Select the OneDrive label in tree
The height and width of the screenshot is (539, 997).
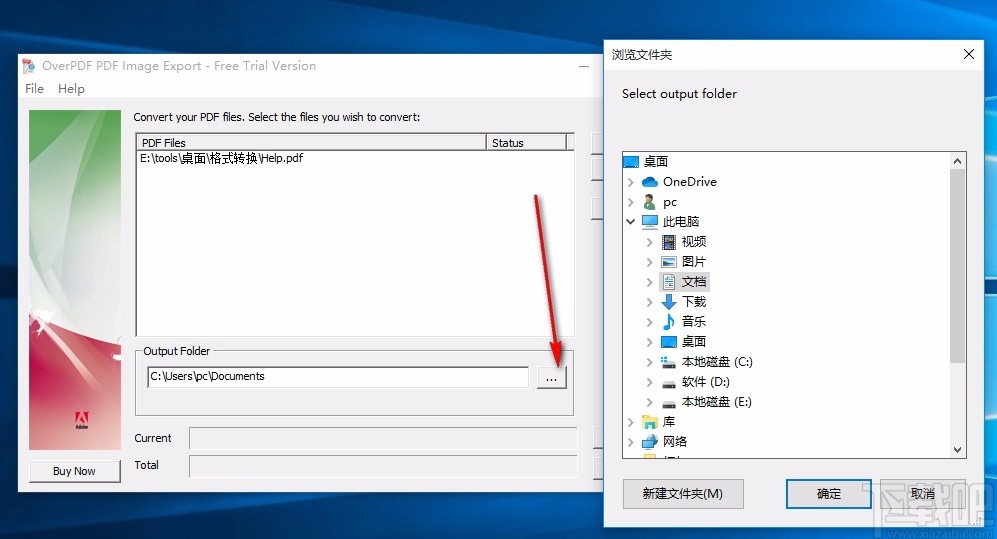690,182
